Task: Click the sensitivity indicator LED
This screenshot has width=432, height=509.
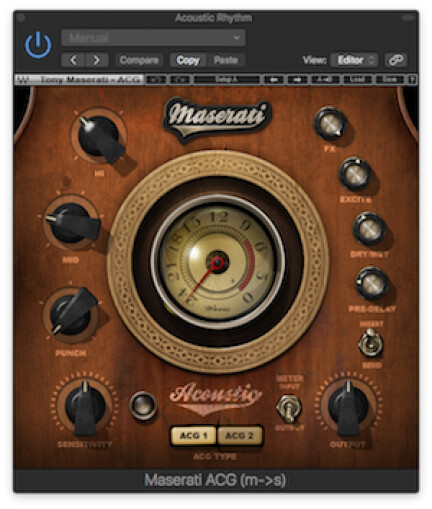Action: point(143,406)
